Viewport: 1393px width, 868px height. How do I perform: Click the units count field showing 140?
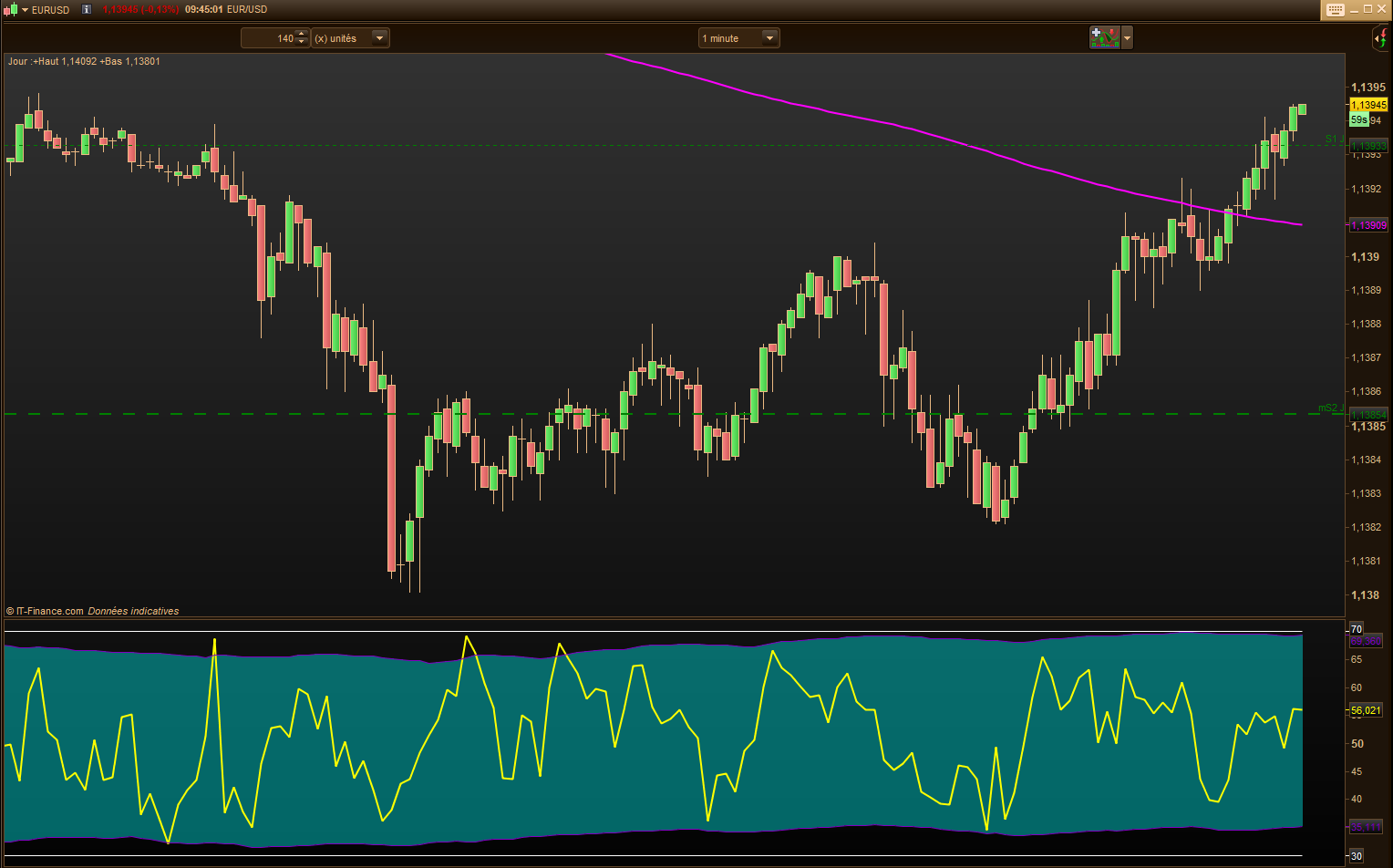point(269,38)
